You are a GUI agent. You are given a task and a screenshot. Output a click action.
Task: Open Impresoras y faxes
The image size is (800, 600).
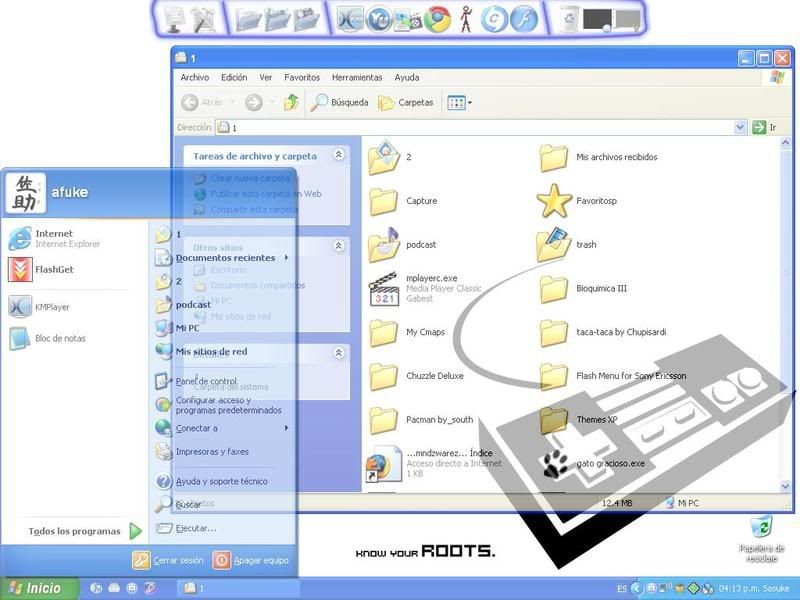coord(202,452)
